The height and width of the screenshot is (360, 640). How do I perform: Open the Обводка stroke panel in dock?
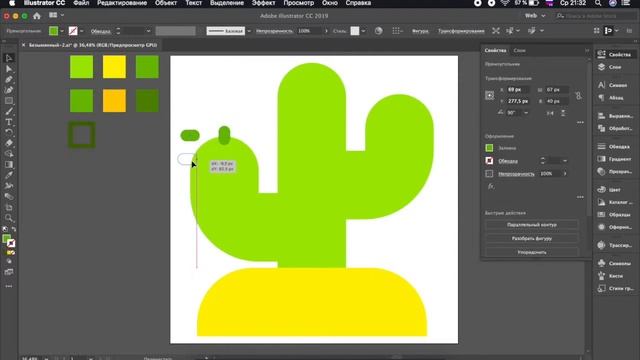point(615,147)
